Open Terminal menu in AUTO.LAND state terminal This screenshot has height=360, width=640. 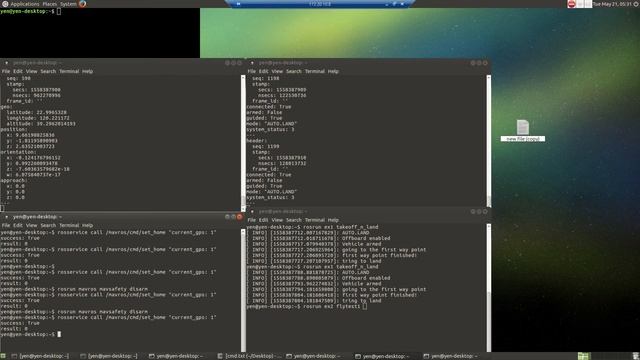coord(315,71)
